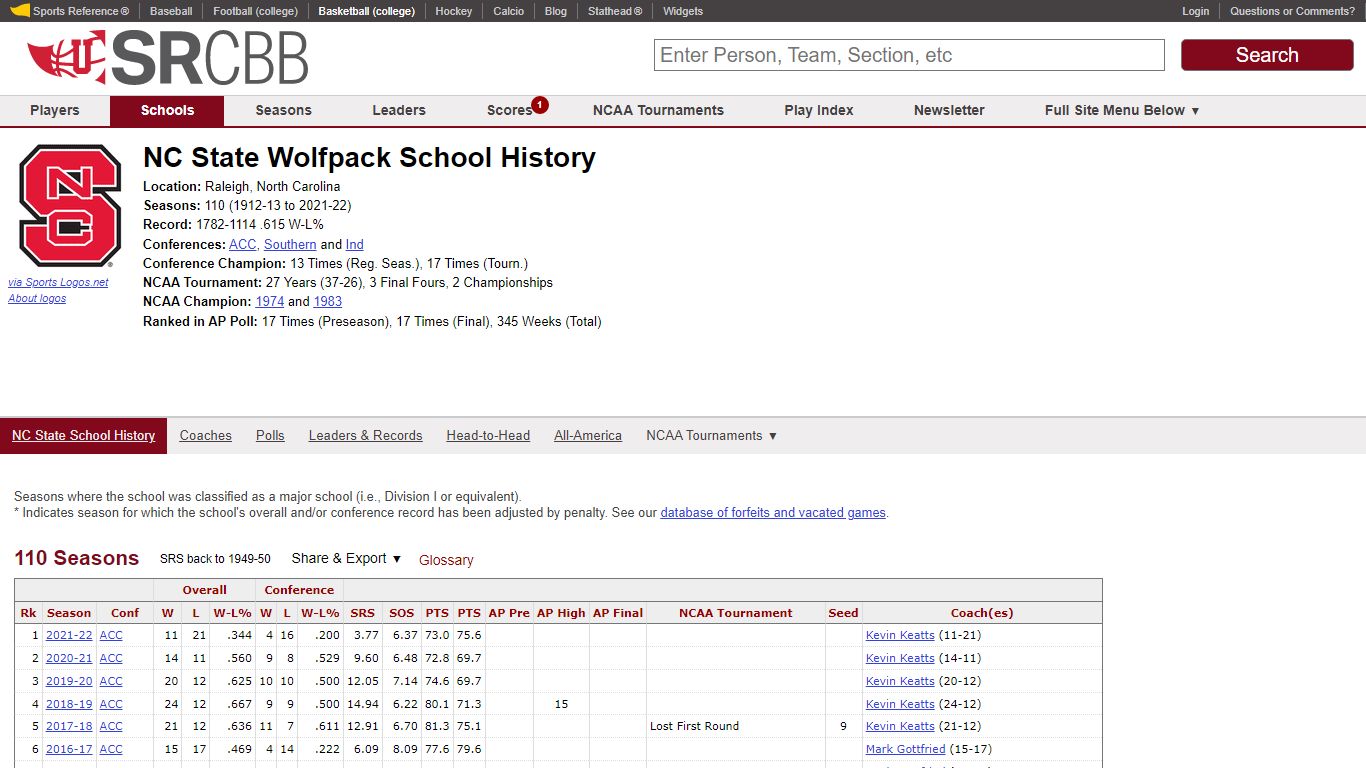1366x768 pixels.
Task: Switch to the Polls tab
Action: (270, 435)
